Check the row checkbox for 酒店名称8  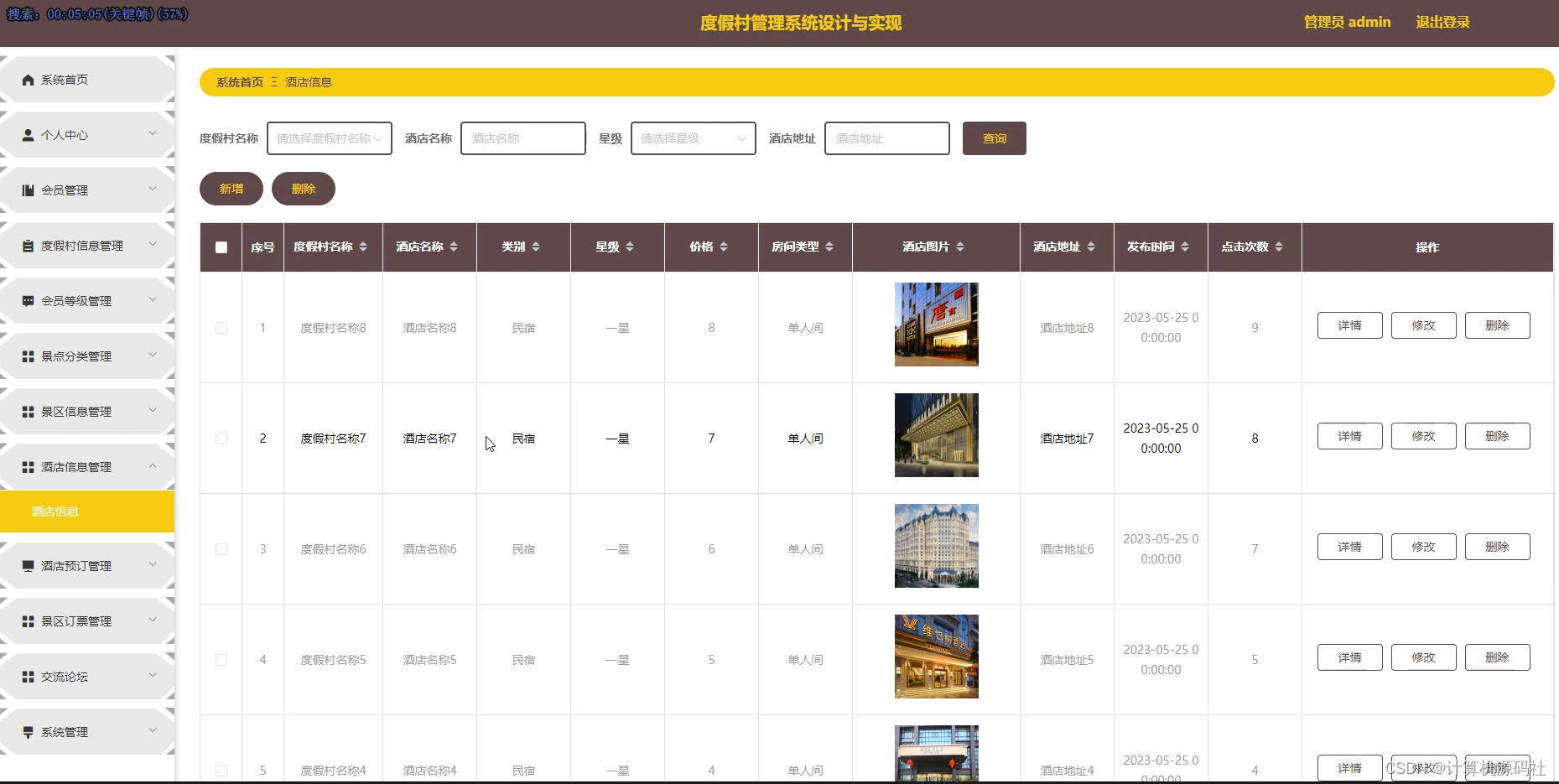[221, 328]
